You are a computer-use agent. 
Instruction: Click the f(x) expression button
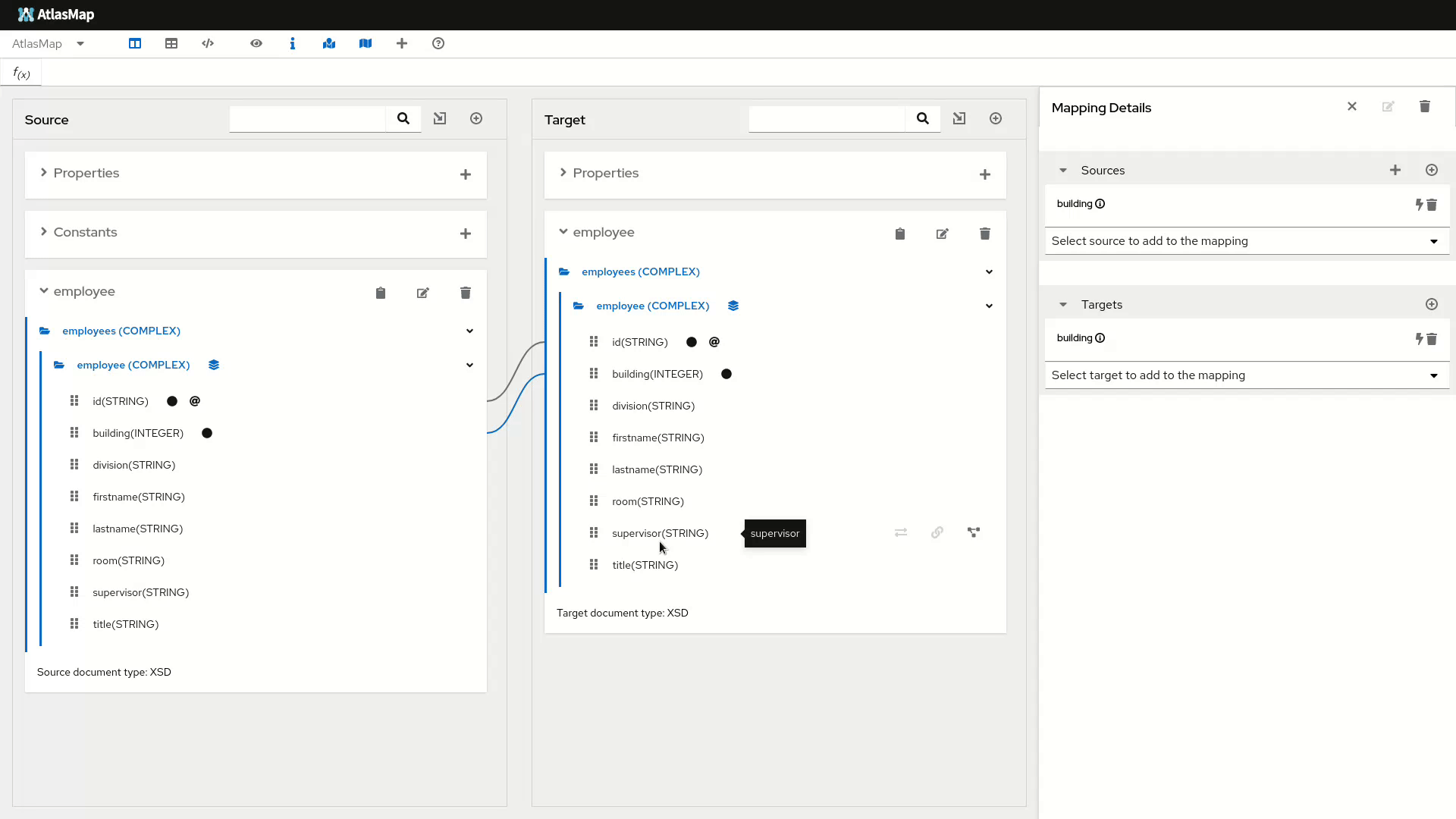(21, 74)
